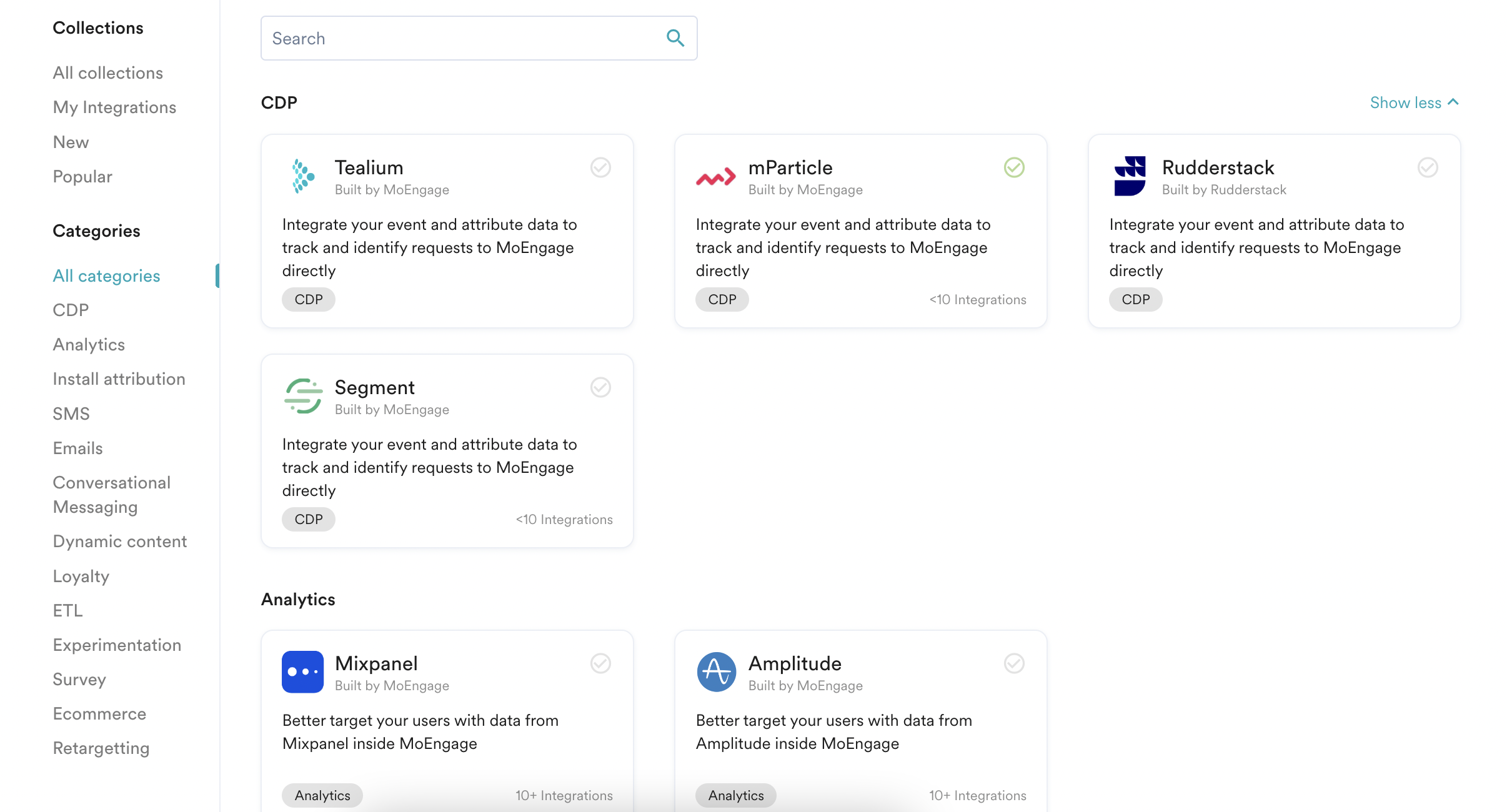Image resolution: width=1507 pixels, height=812 pixels.
Task: Select SMS category
Action: click(71, 414)
